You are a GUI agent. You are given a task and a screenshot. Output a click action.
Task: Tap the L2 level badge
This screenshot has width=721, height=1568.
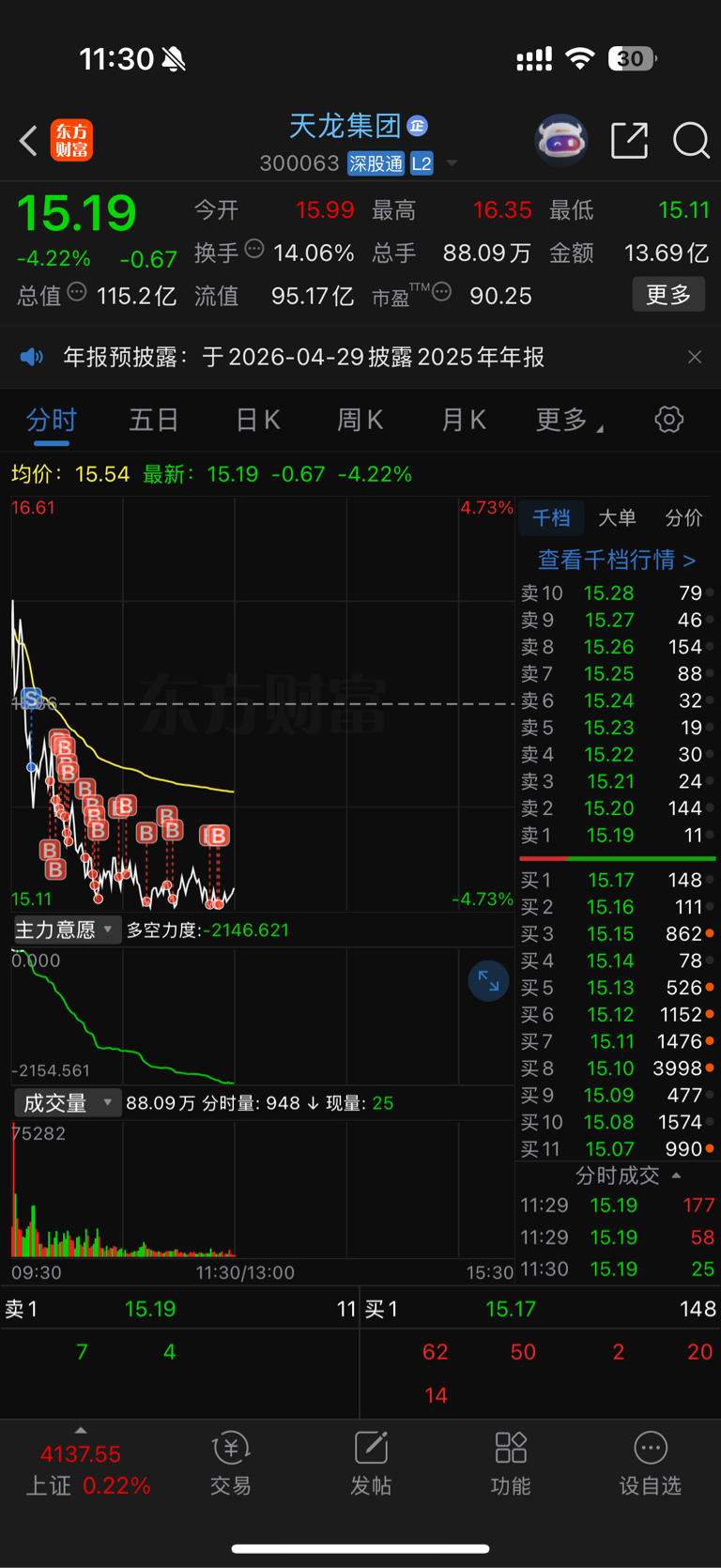422,163
